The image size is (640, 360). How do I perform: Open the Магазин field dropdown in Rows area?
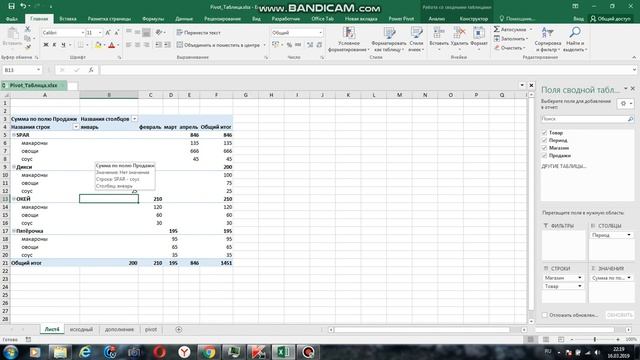580,278
